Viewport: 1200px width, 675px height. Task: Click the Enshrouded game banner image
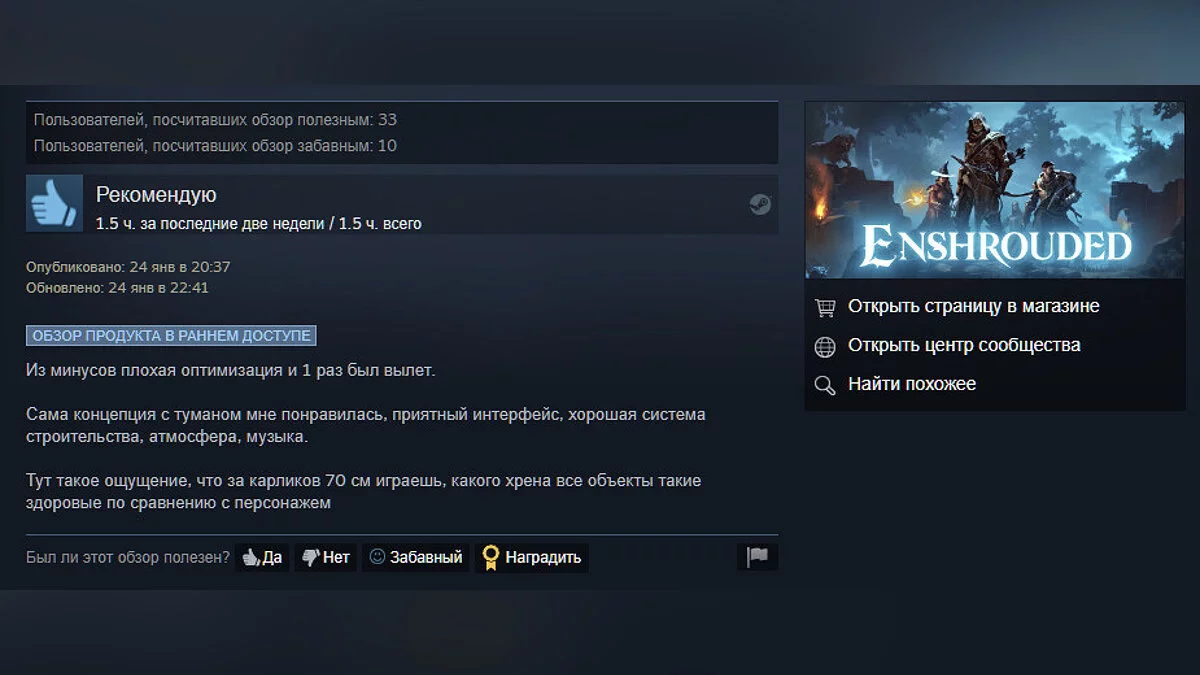(995, 190)
